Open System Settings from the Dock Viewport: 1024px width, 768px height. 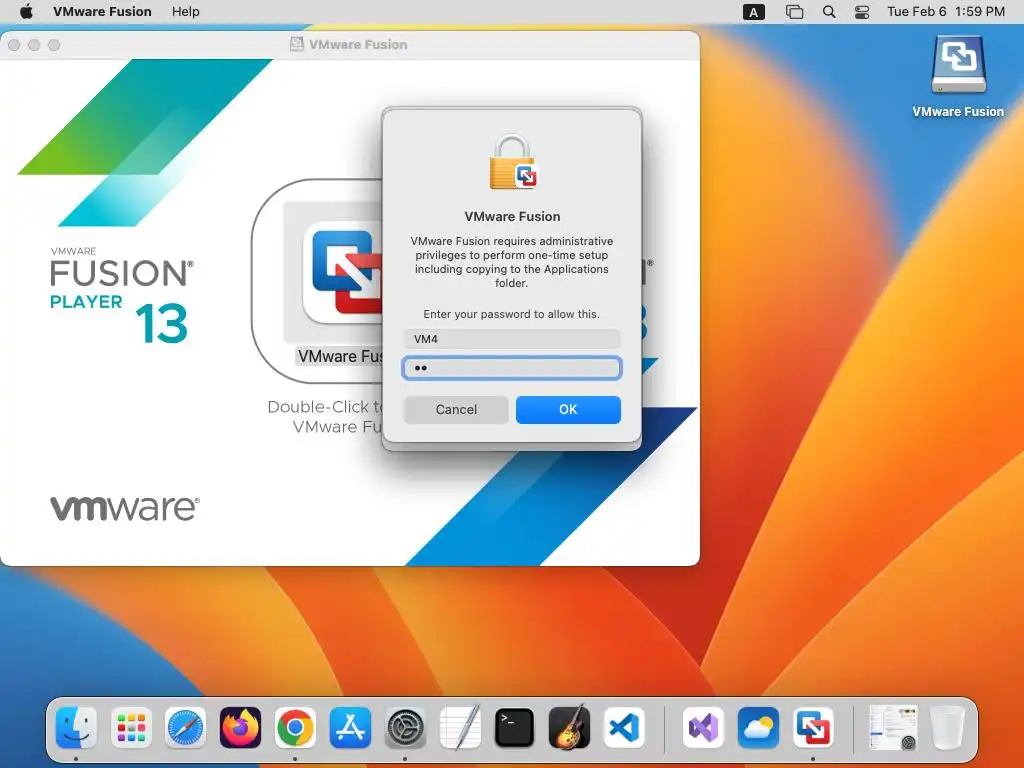(405, 727)
